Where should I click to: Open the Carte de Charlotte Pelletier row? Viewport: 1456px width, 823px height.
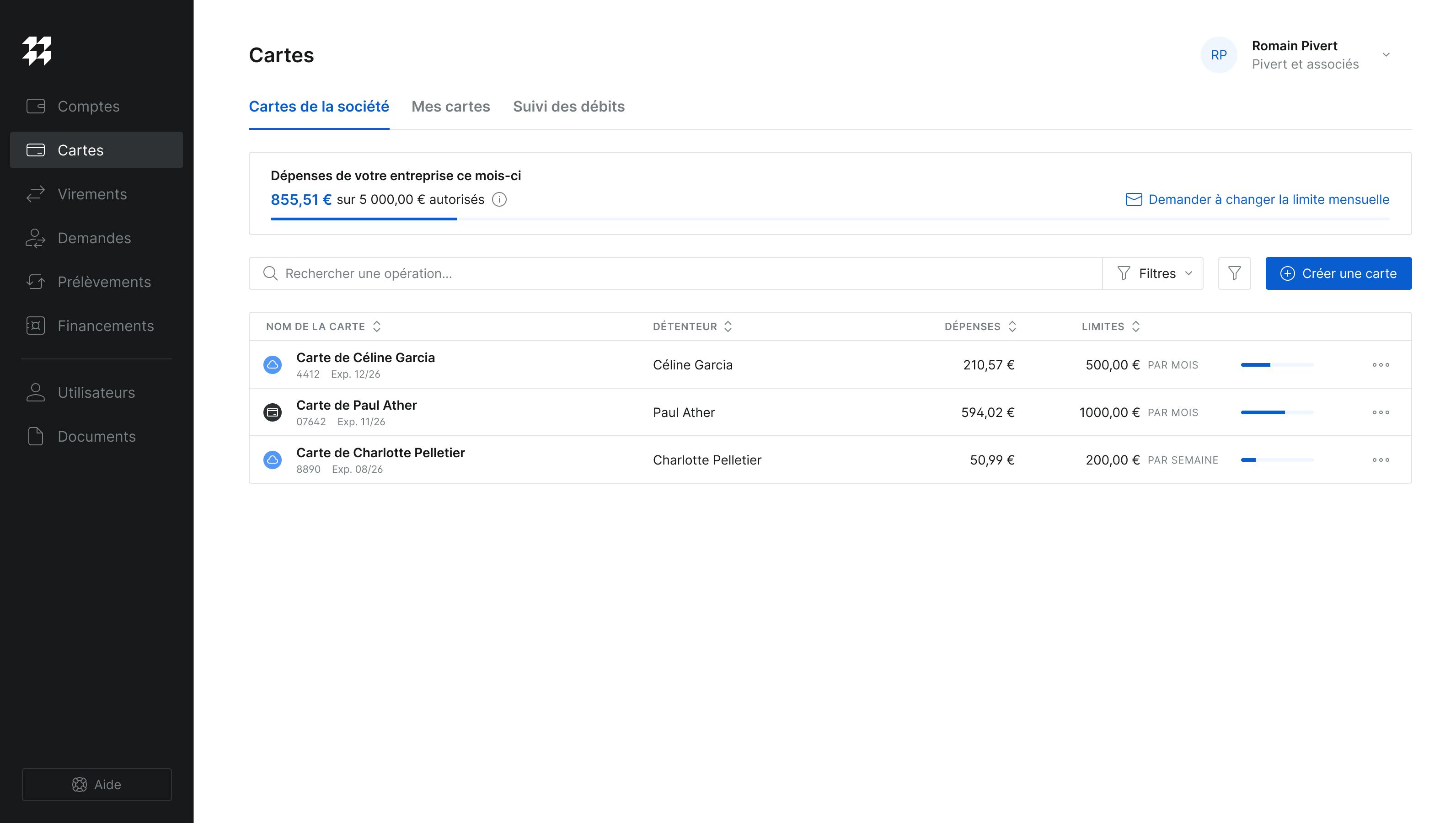(830, 460)
